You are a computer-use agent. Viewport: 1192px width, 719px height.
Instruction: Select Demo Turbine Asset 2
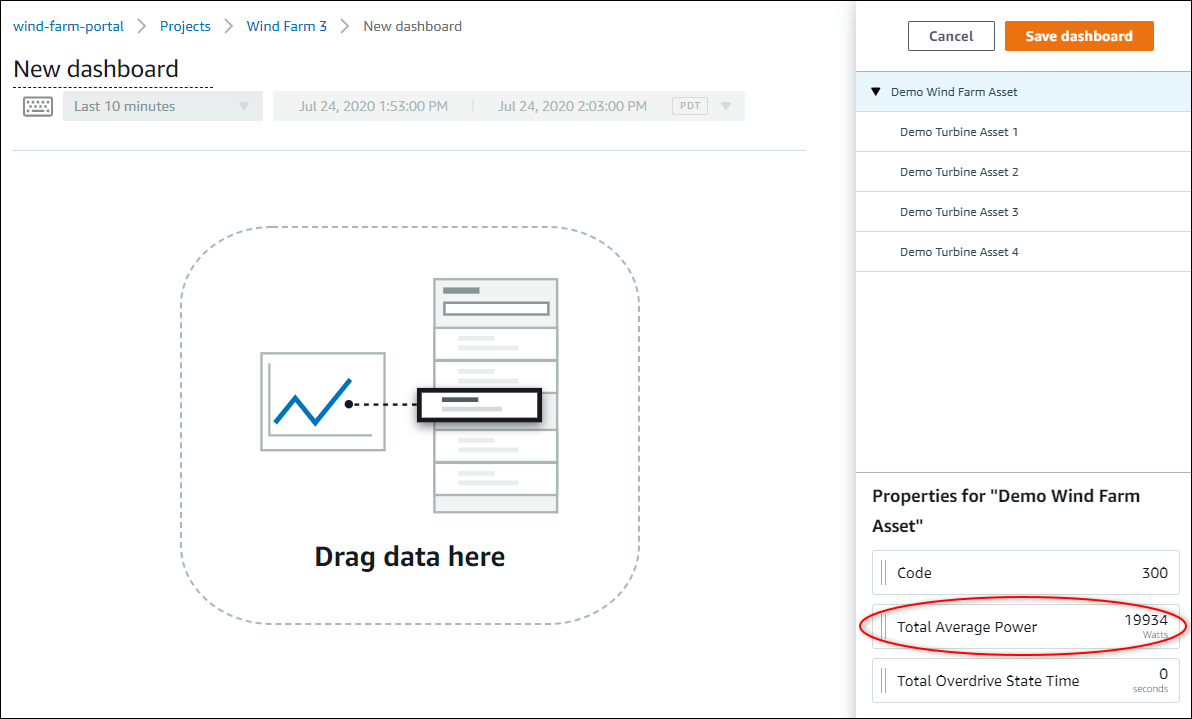(959, 171)
